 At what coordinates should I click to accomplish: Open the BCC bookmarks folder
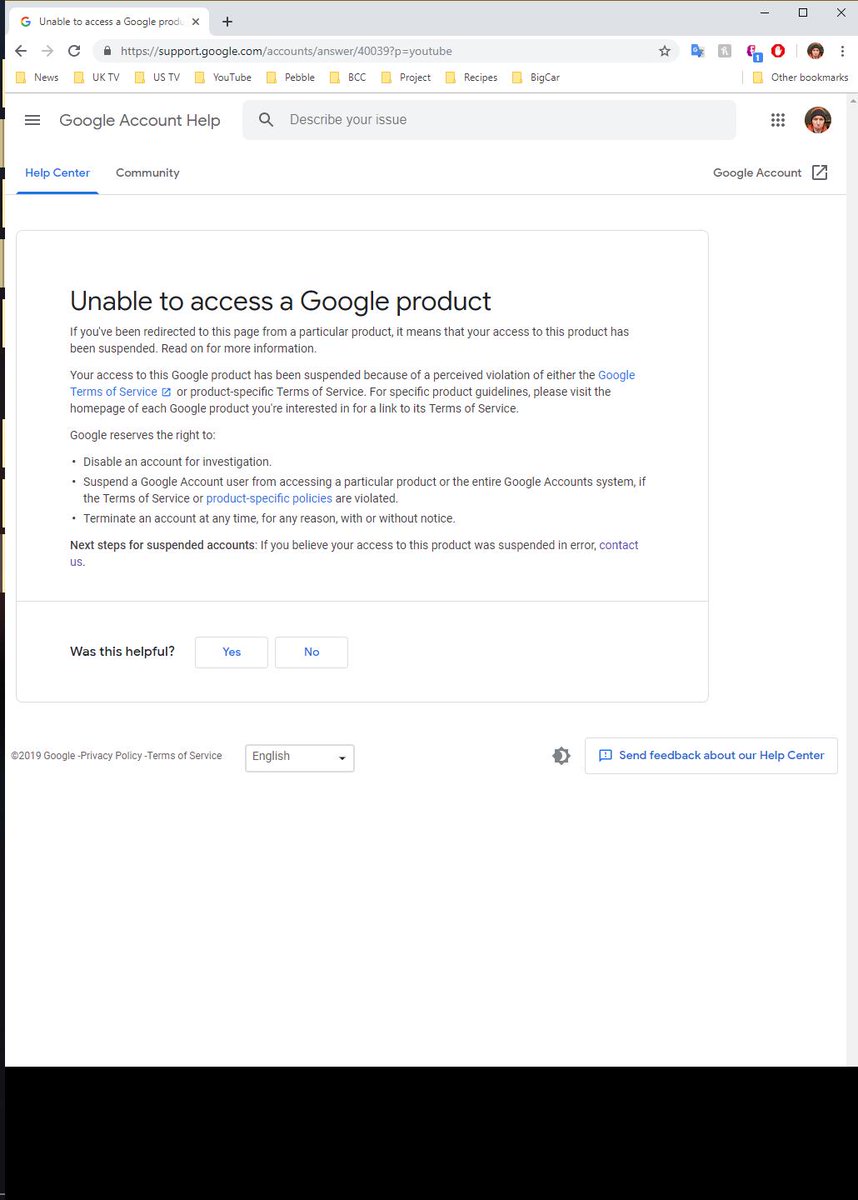[x=347, y=77]
